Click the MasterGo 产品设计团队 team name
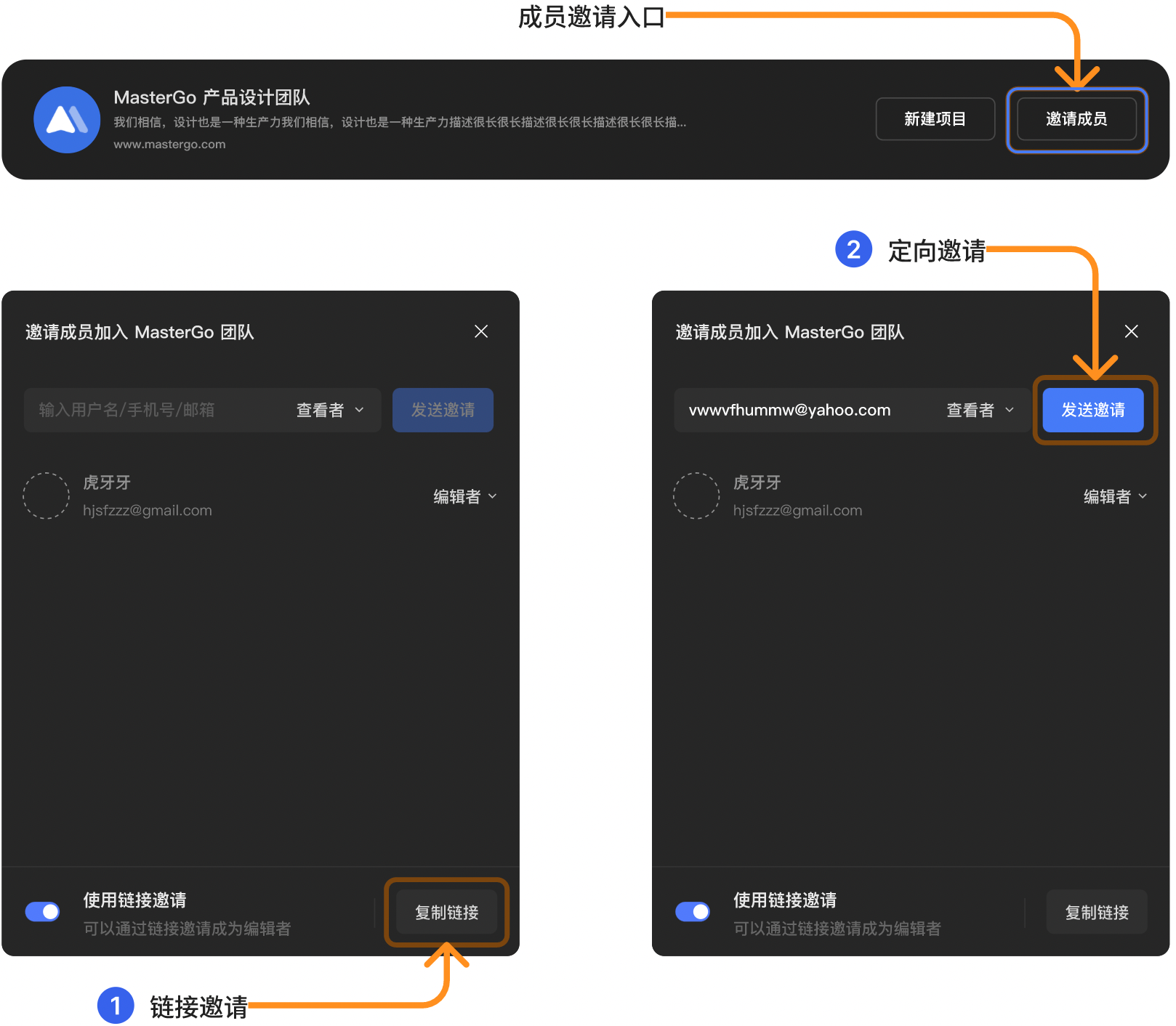Viewport: 1176px width, 1026px height. [212, 97]
